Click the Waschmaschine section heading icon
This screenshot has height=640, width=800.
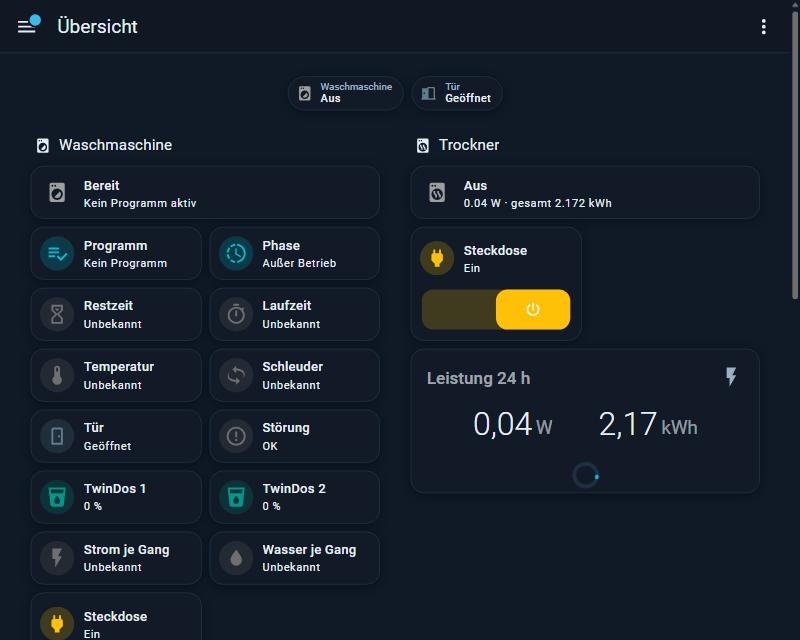point(43,145)
